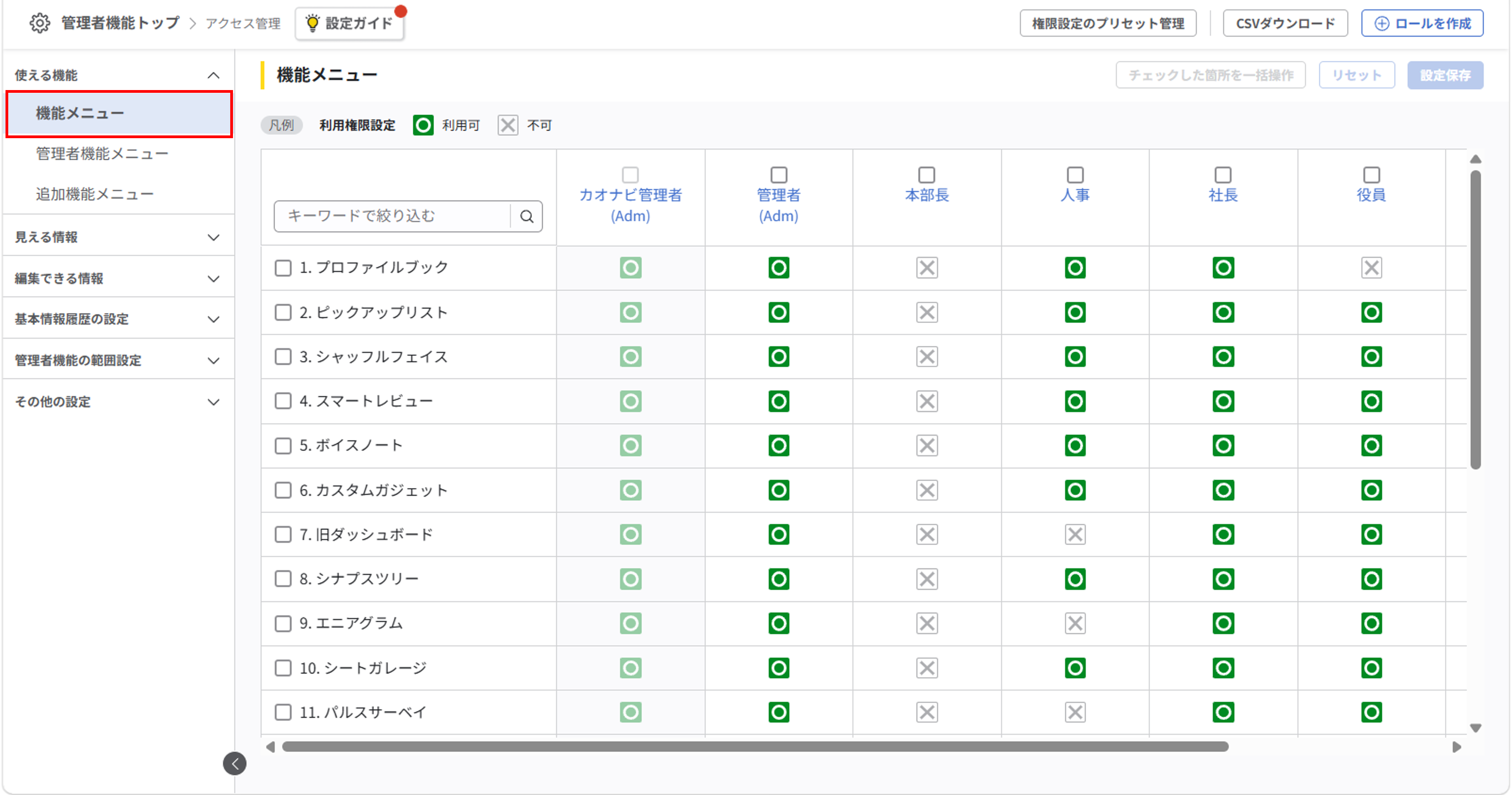The height and width of the screenshot is (795, 1512).
Task: Open 管理者機能メニュー in the sidebar
Action: coord(102,154)
